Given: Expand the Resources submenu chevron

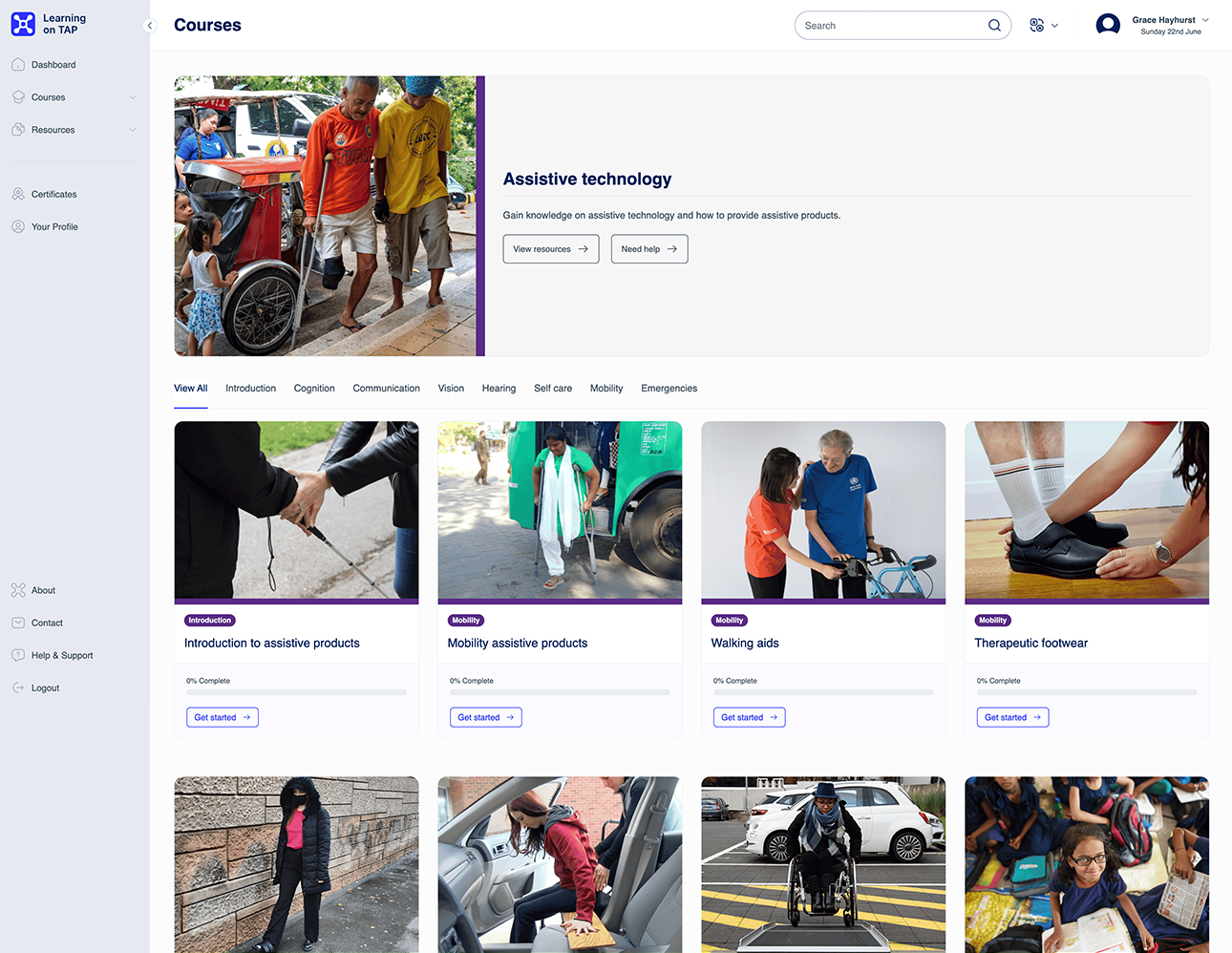Looking at the screenshot, I should point(132,130).
